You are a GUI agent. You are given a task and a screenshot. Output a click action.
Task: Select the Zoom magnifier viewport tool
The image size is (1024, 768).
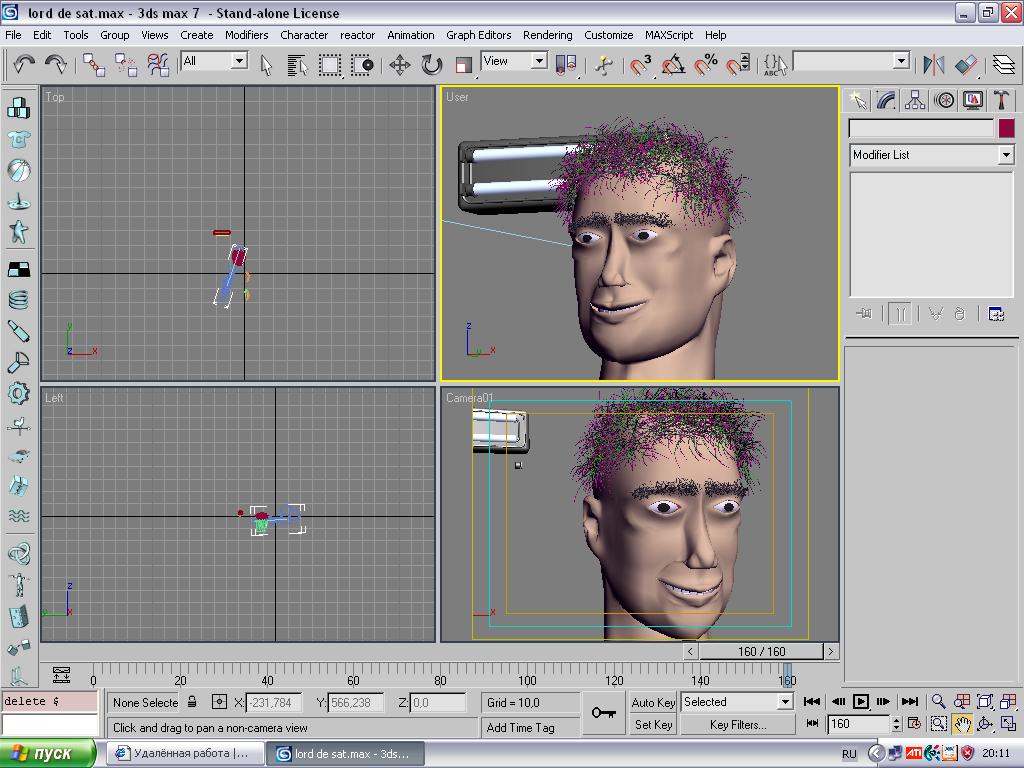pyautogui.click(x=938, y=702)
